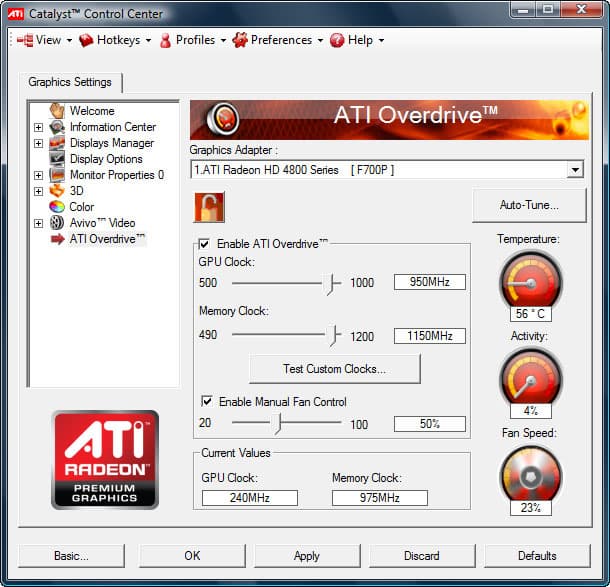Click the Auto-Tune button
Viewport: 610px width, 587px height.
[x=529, y=205]
